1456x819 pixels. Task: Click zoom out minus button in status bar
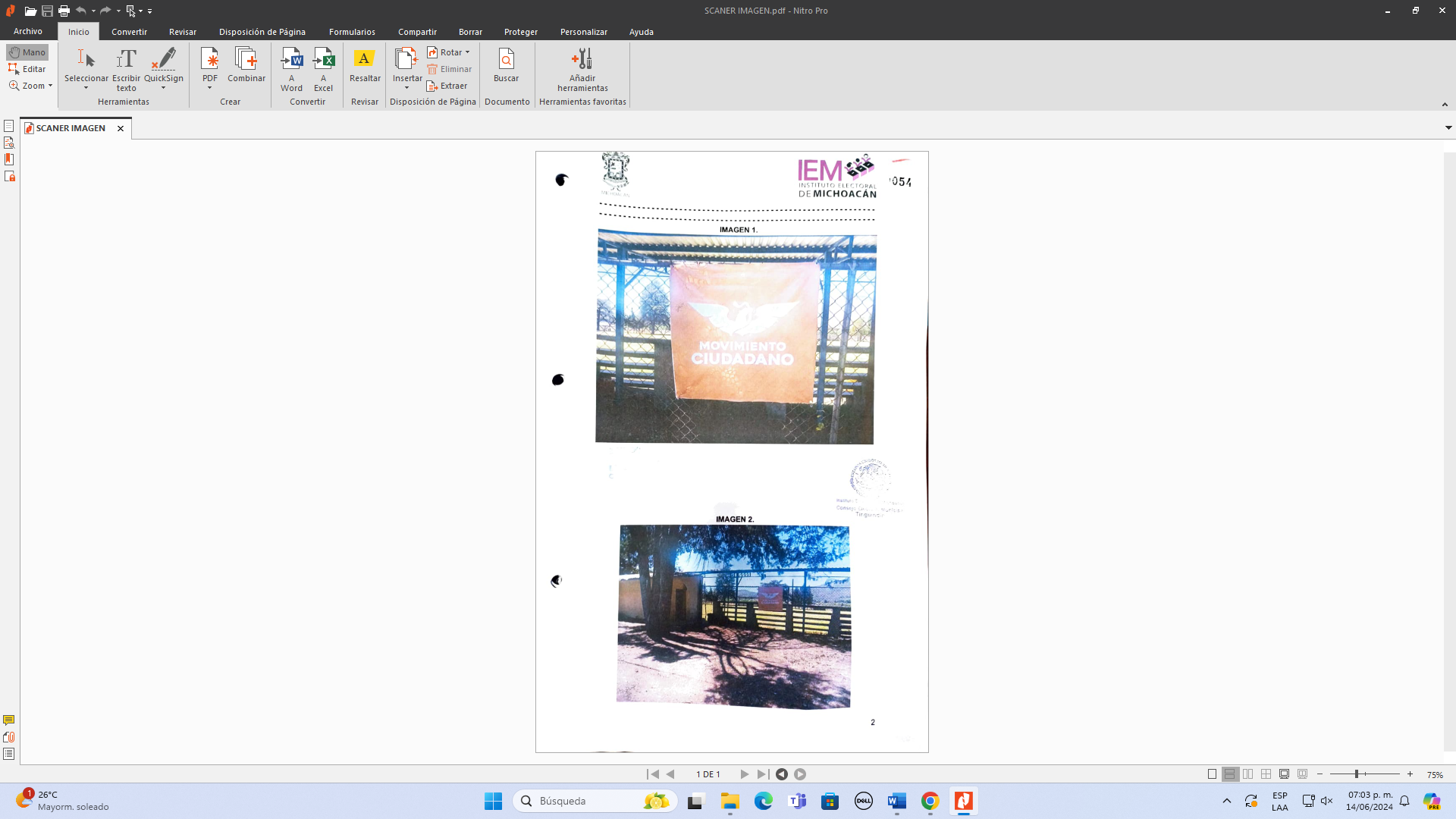(x=1320, y=774)
